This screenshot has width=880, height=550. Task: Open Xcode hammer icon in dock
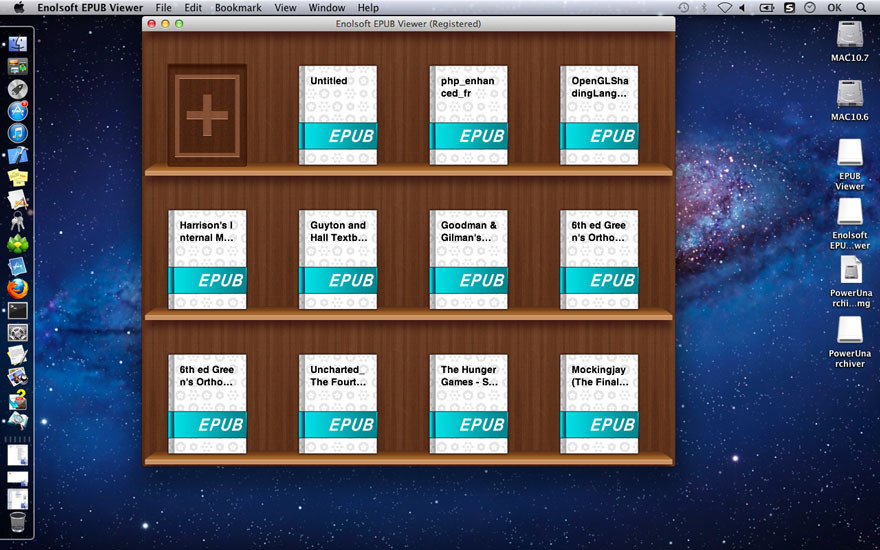pyautogui.click(x=17, y=155)
